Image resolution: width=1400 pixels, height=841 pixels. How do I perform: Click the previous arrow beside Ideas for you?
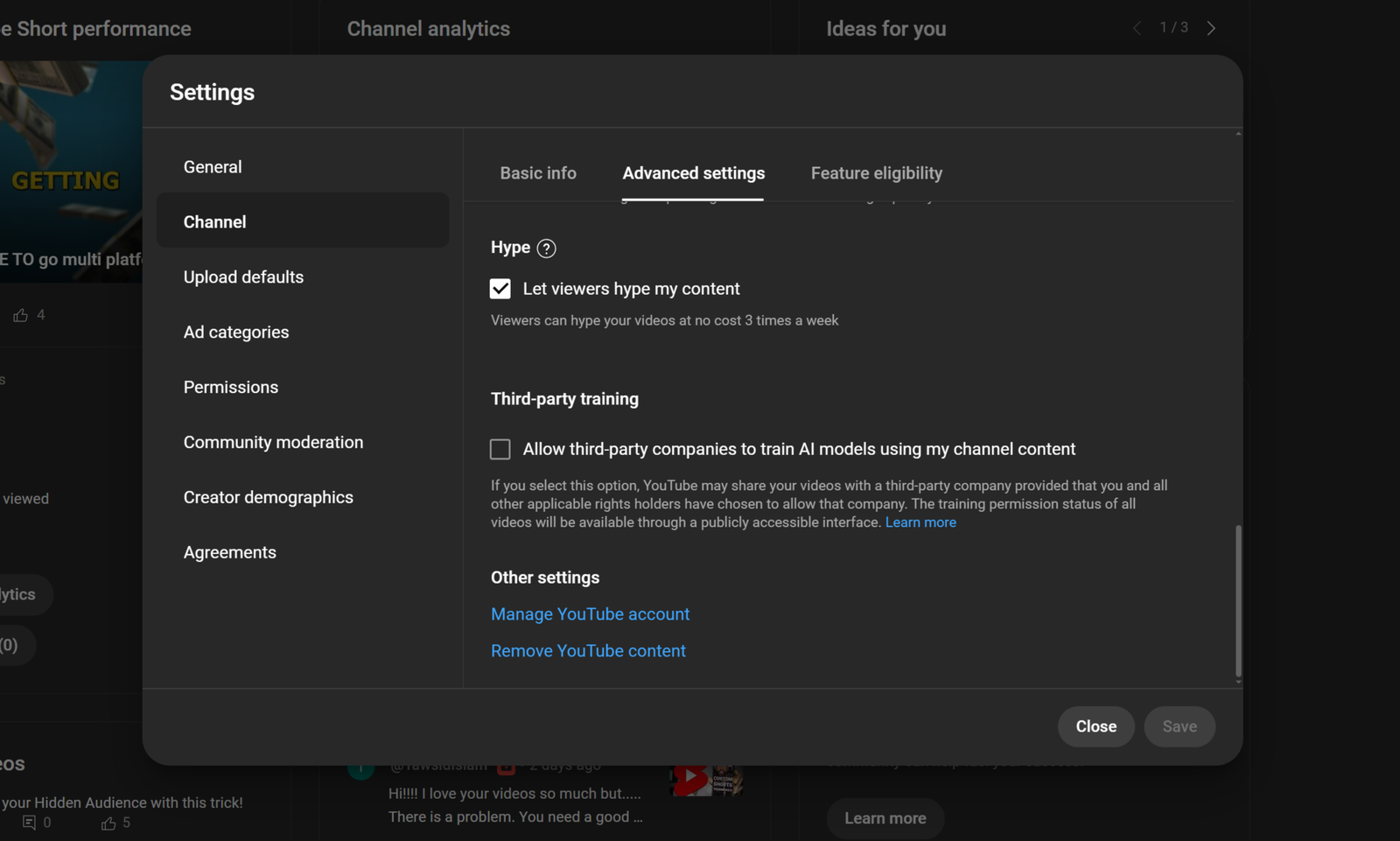pyautogui.click(x=1137, y=27)
